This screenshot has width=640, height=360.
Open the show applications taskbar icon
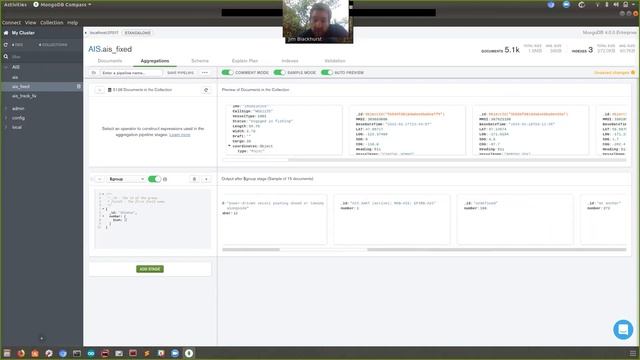pyautogui.click(x=632, y=353)
